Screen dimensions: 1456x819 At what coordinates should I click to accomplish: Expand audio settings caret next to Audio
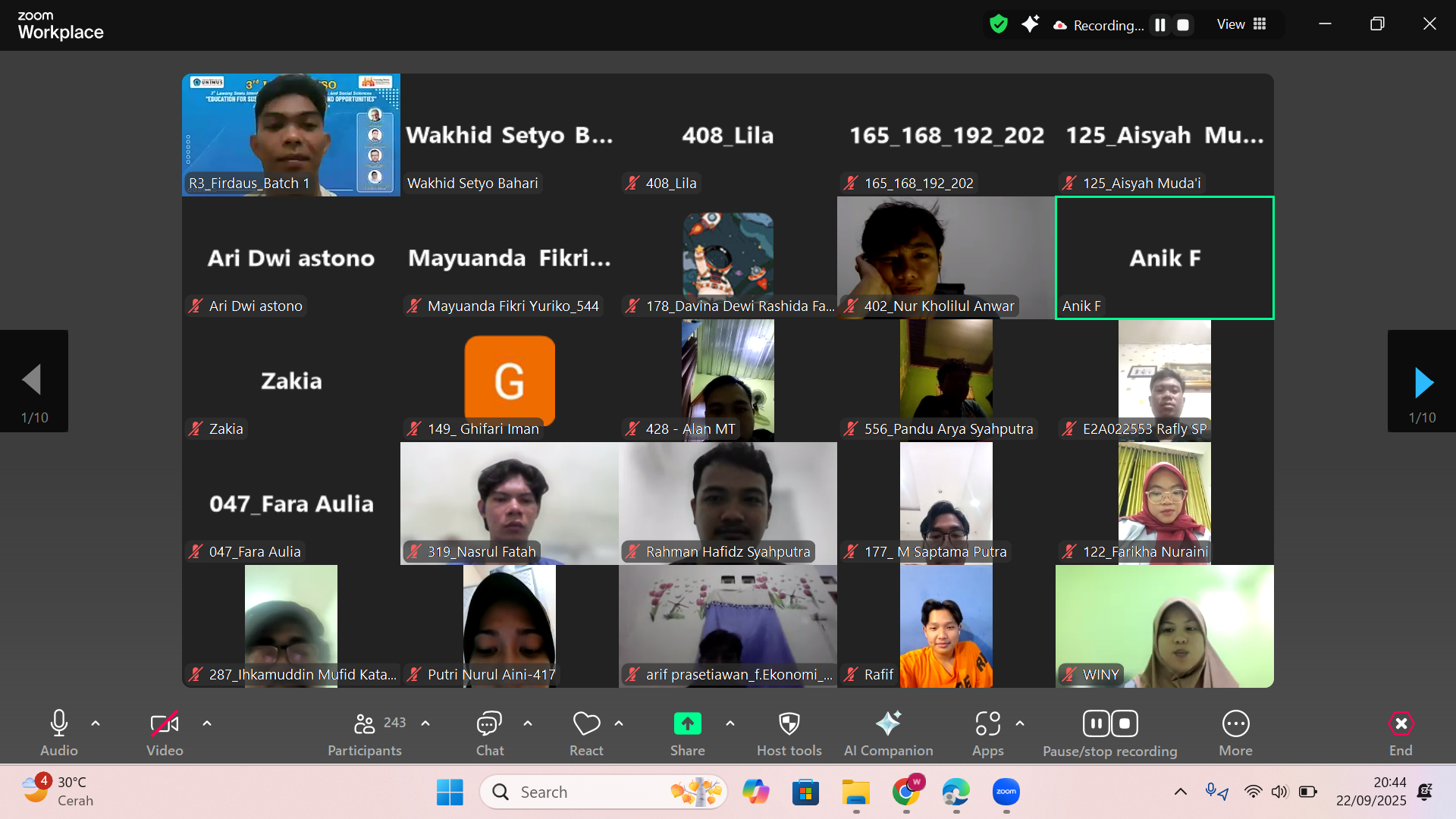point(96,723)
